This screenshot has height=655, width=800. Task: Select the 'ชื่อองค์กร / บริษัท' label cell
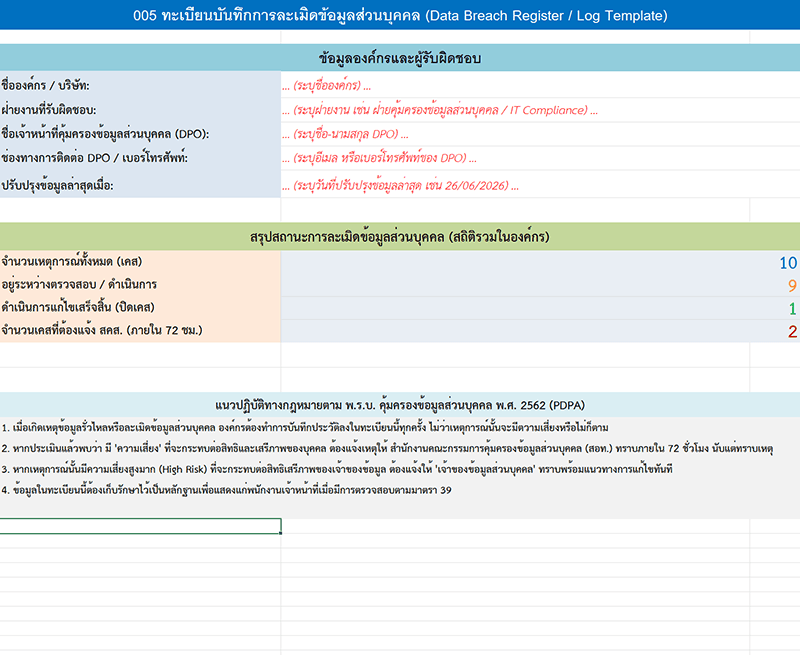(140, 85)
